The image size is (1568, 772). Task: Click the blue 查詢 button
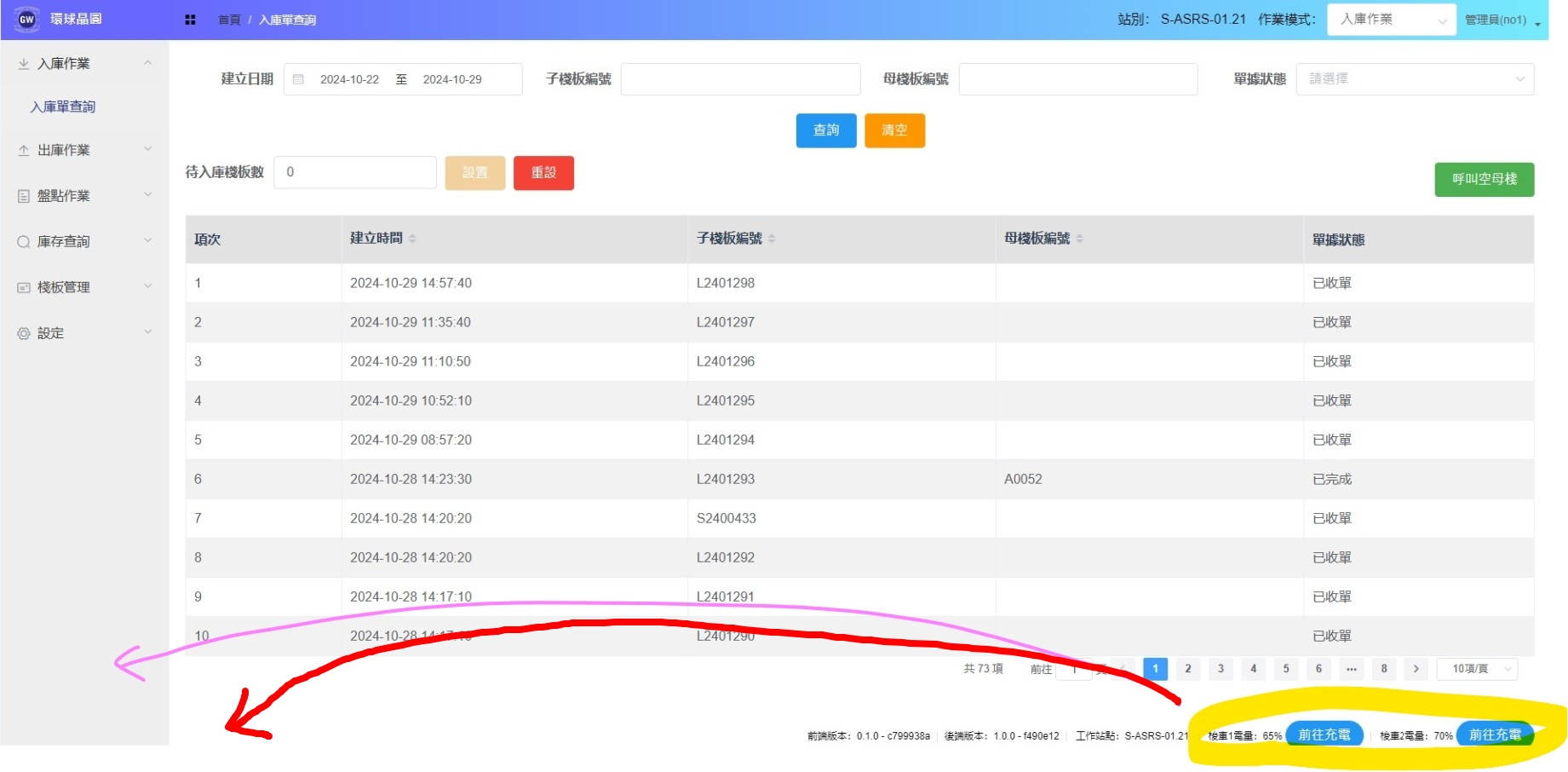pos(825,130)
